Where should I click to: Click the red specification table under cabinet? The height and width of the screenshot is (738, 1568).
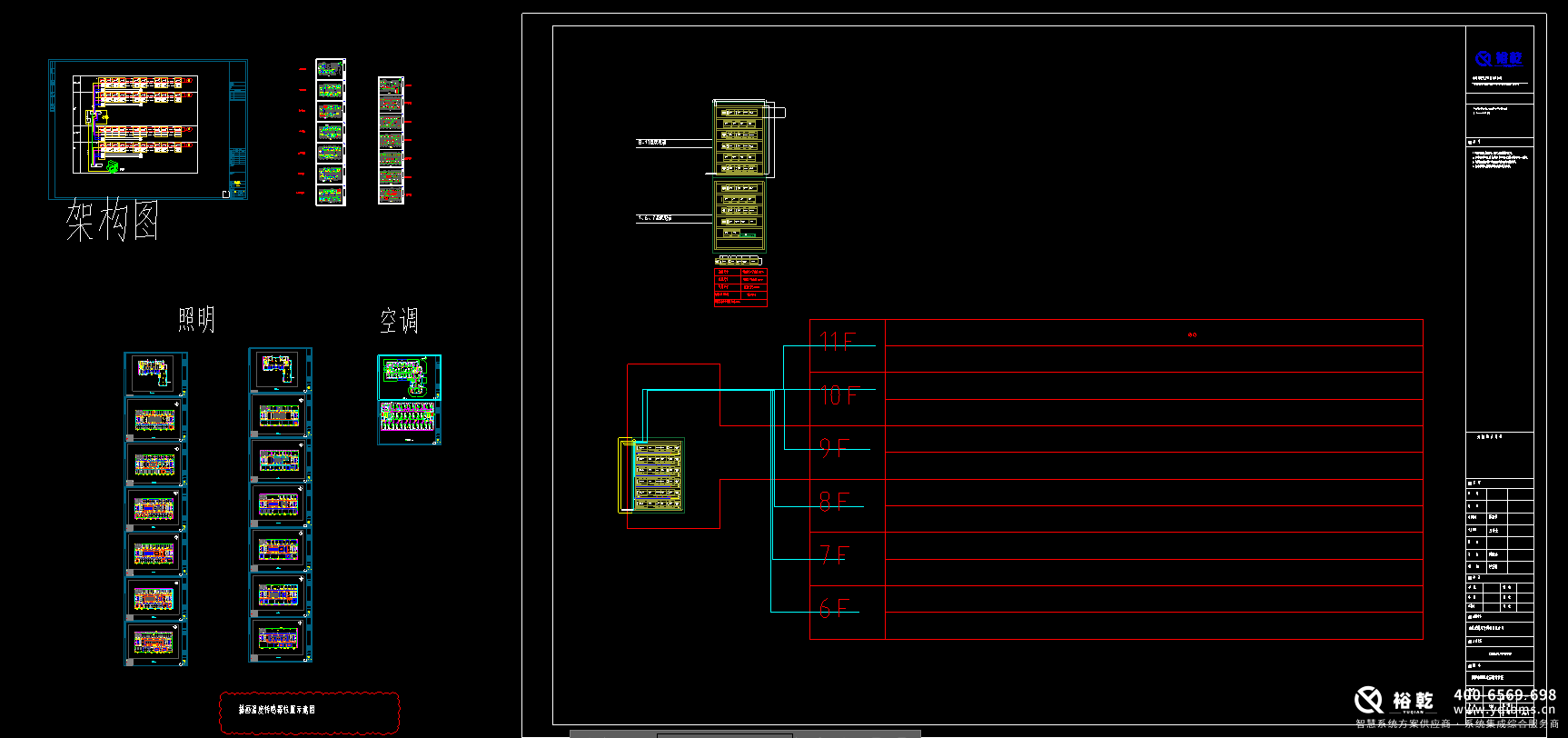pos(740,286)
